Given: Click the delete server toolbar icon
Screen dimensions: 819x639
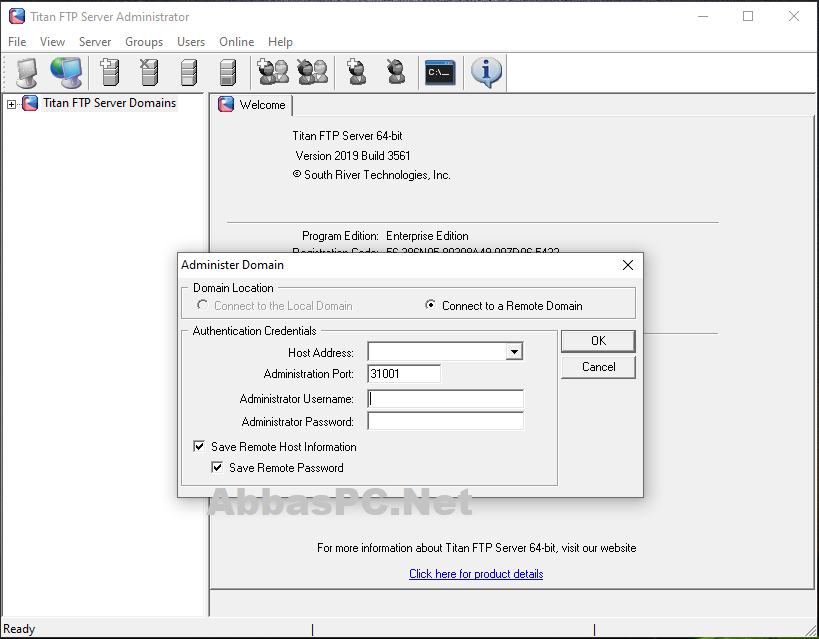Looking at the screenshot, I should (149, 72).
